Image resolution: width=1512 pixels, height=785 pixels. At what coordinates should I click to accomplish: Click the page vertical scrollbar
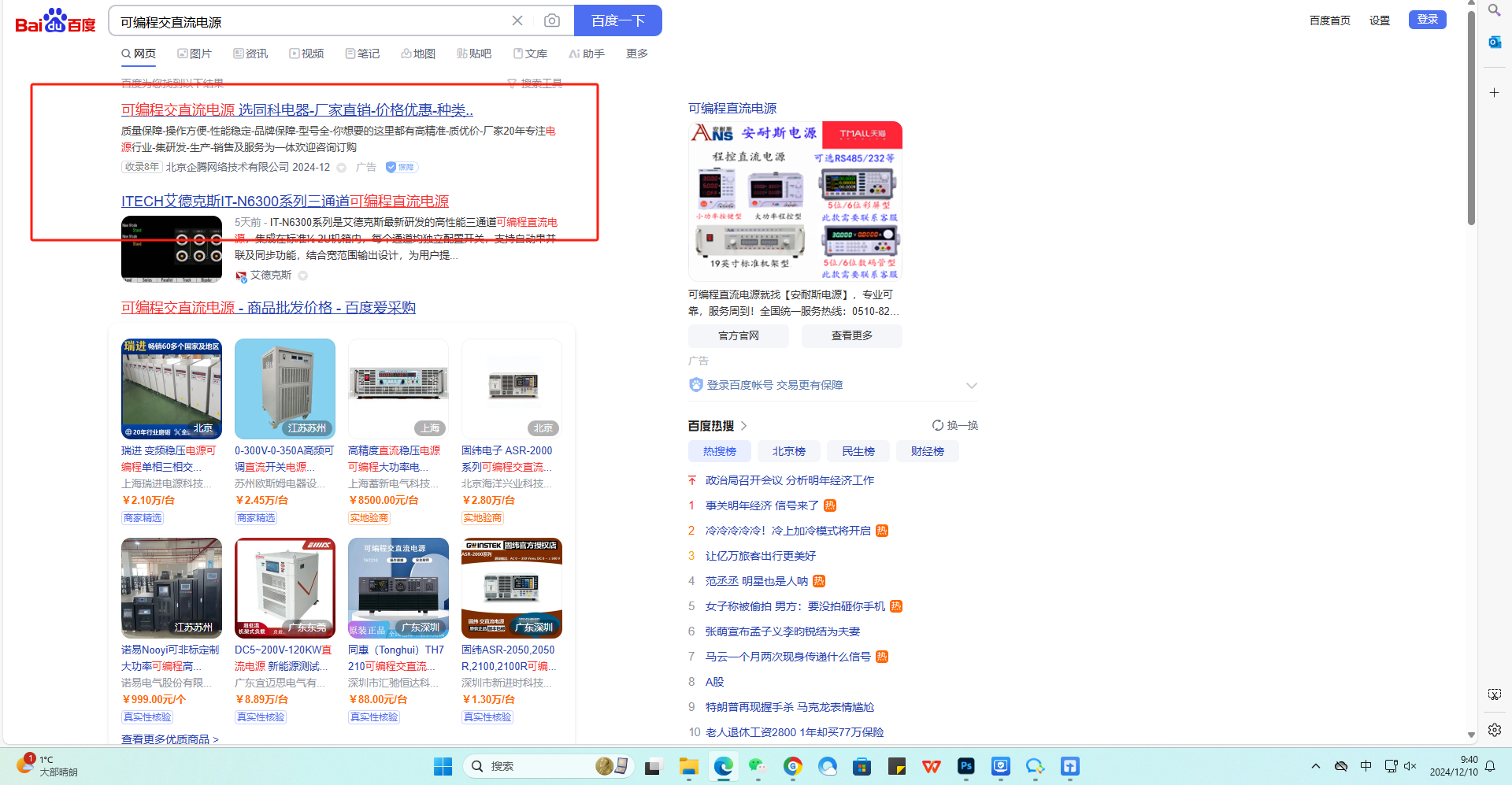(1471, 118)
